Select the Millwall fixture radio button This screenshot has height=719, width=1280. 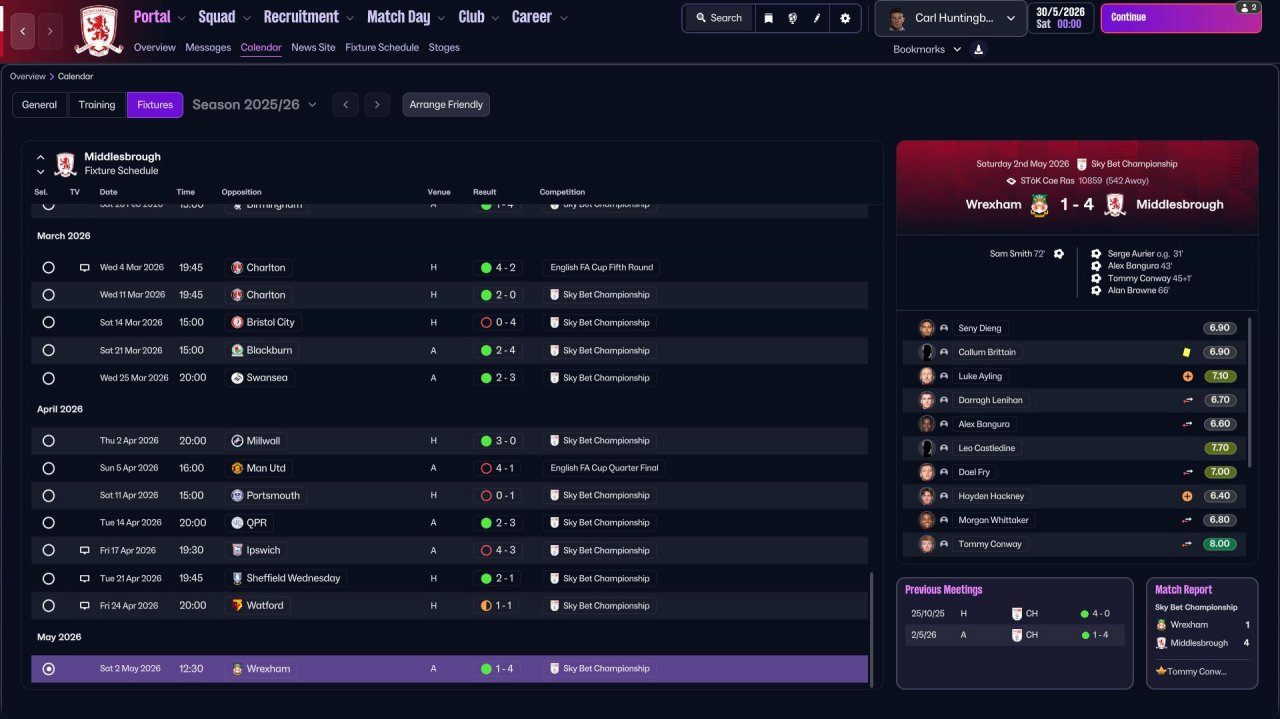tap(48, 440)
